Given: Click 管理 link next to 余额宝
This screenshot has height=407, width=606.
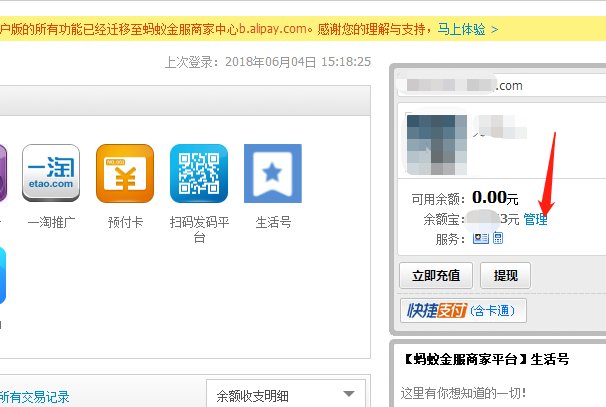Looking at the screenshot, I should (x=535, y=220).
